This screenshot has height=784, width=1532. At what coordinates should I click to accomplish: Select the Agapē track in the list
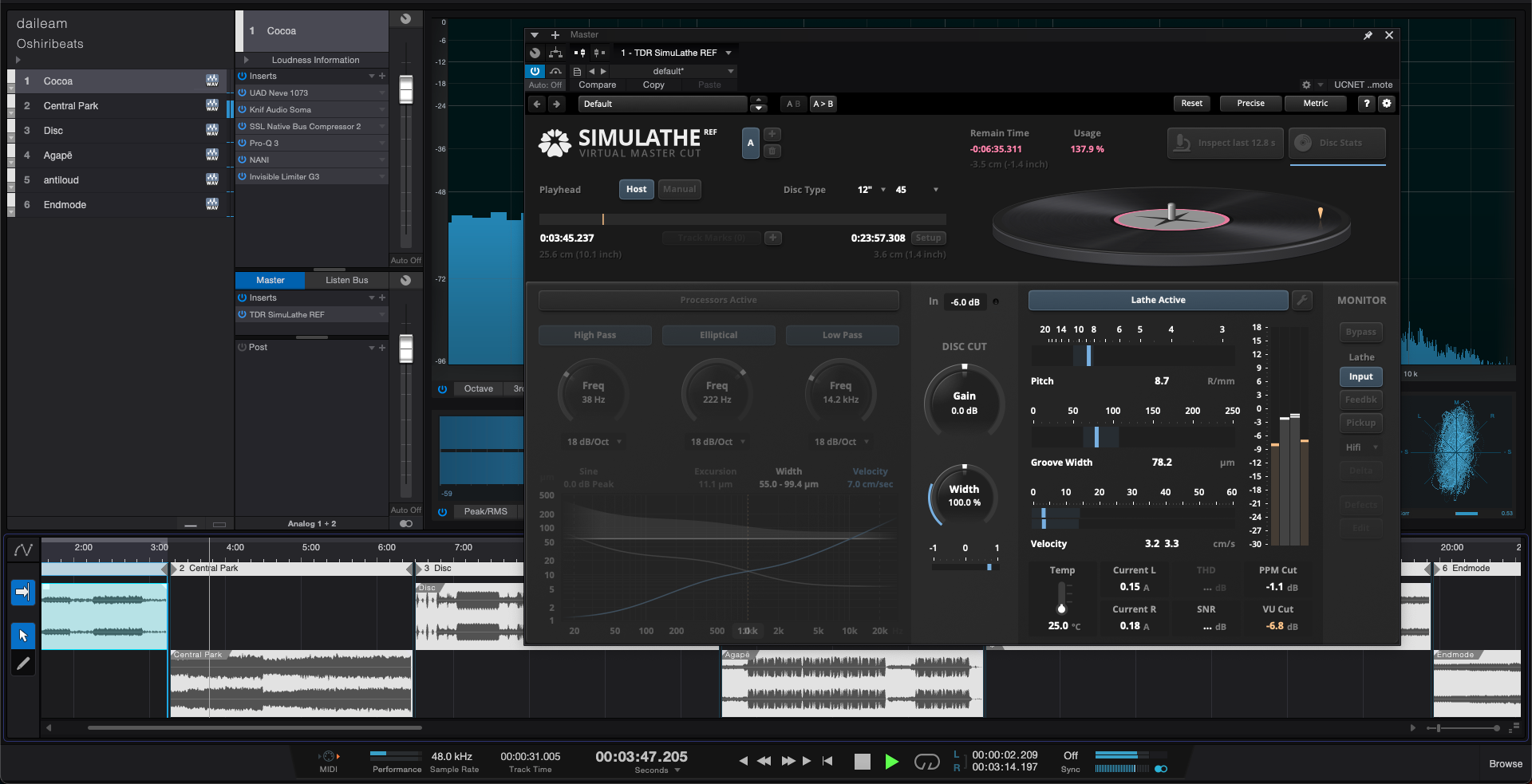pos(120,155)
